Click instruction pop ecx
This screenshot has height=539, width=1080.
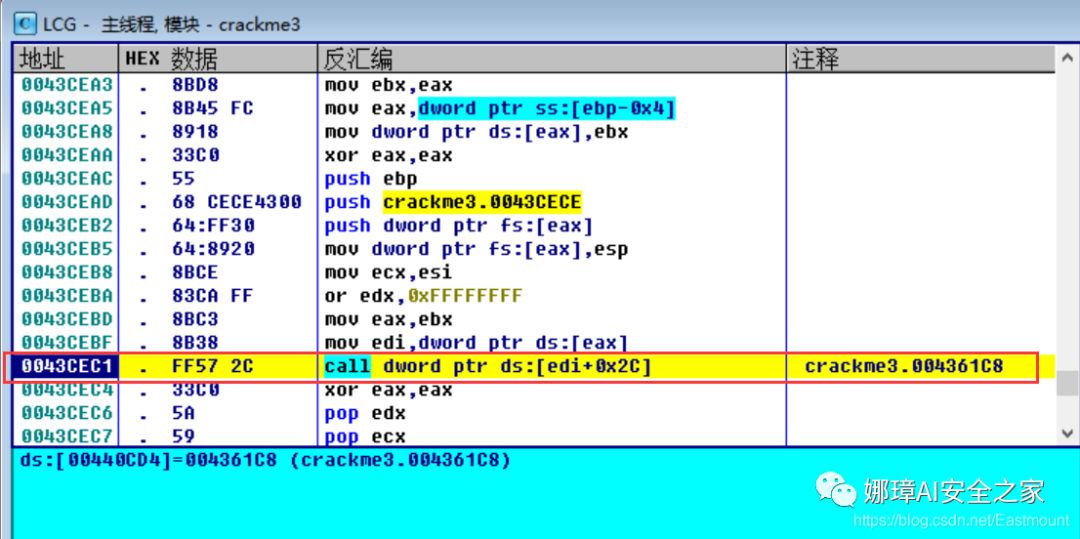tap(364, 436)
